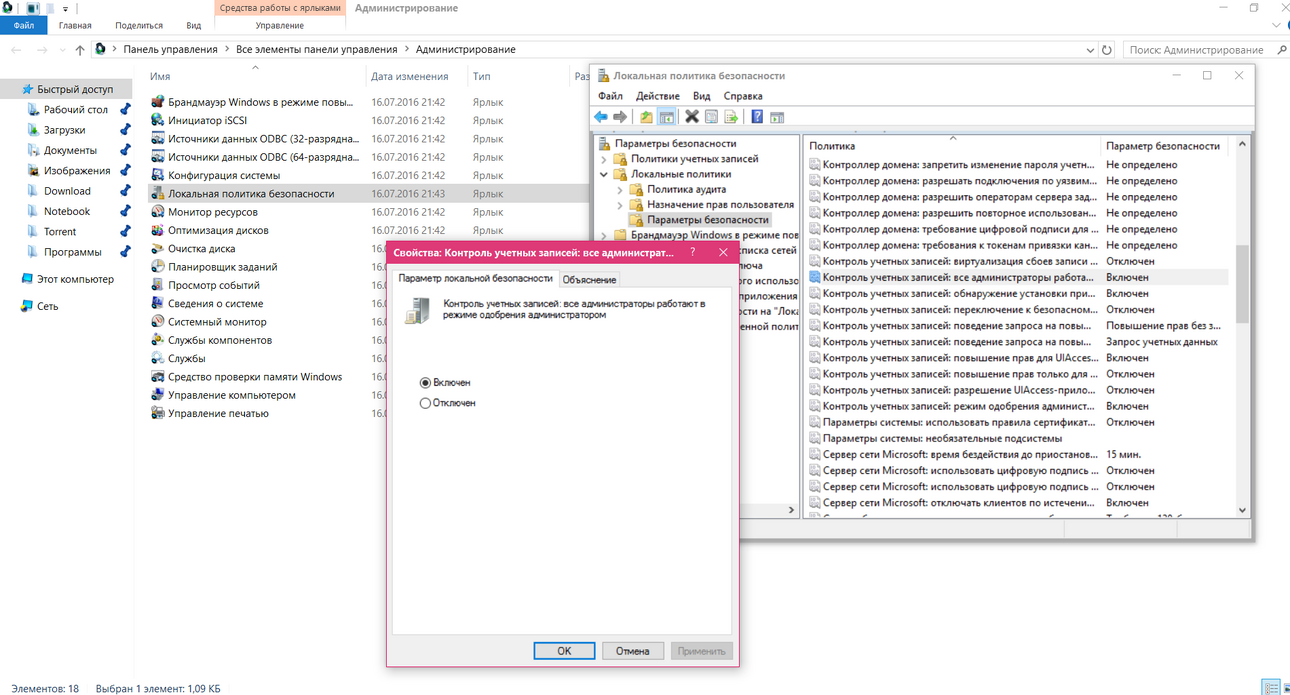Open the Explorer address bar history dropdown
Viewport: 1290px width, 695px height.
click(1090, 50)
